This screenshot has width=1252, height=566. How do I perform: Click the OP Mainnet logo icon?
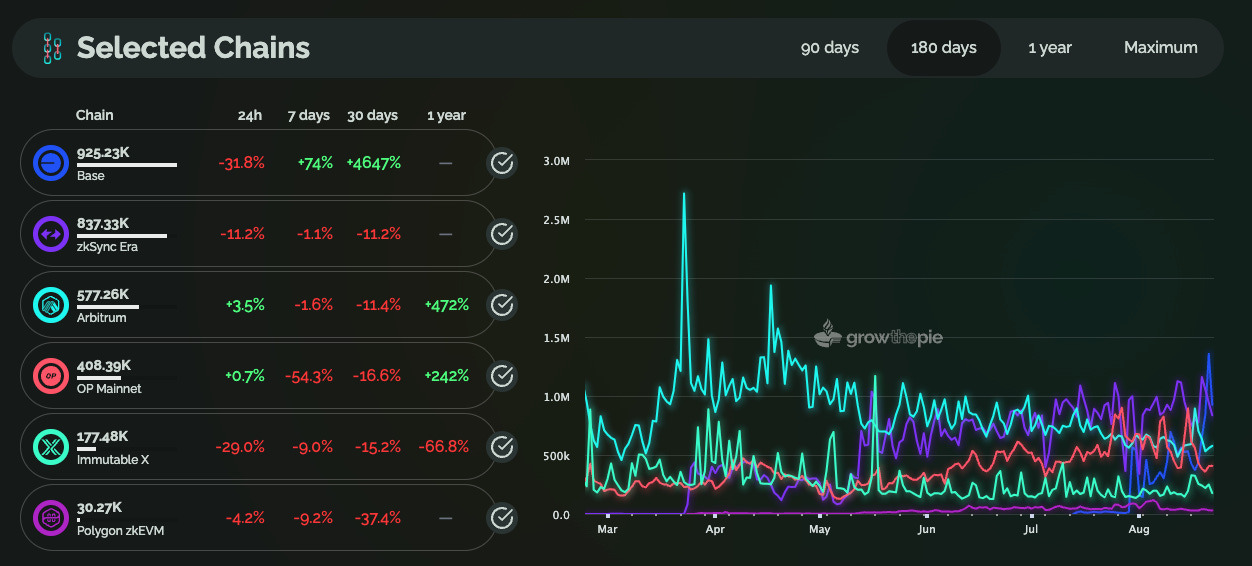(50, 376)
